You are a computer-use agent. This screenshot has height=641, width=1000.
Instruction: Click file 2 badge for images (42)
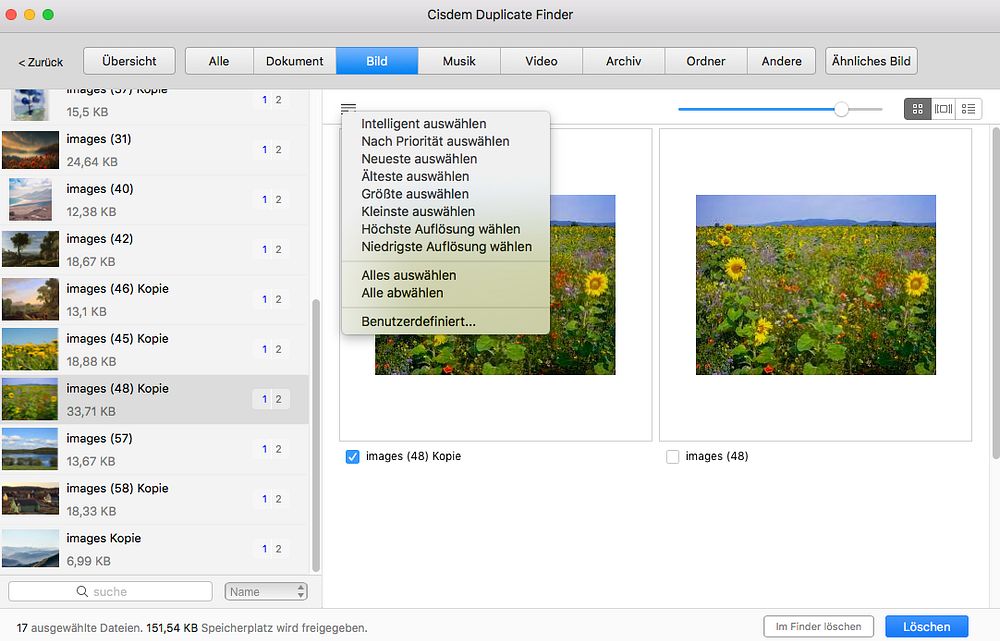pyautogui.click(x=279, y=249)
